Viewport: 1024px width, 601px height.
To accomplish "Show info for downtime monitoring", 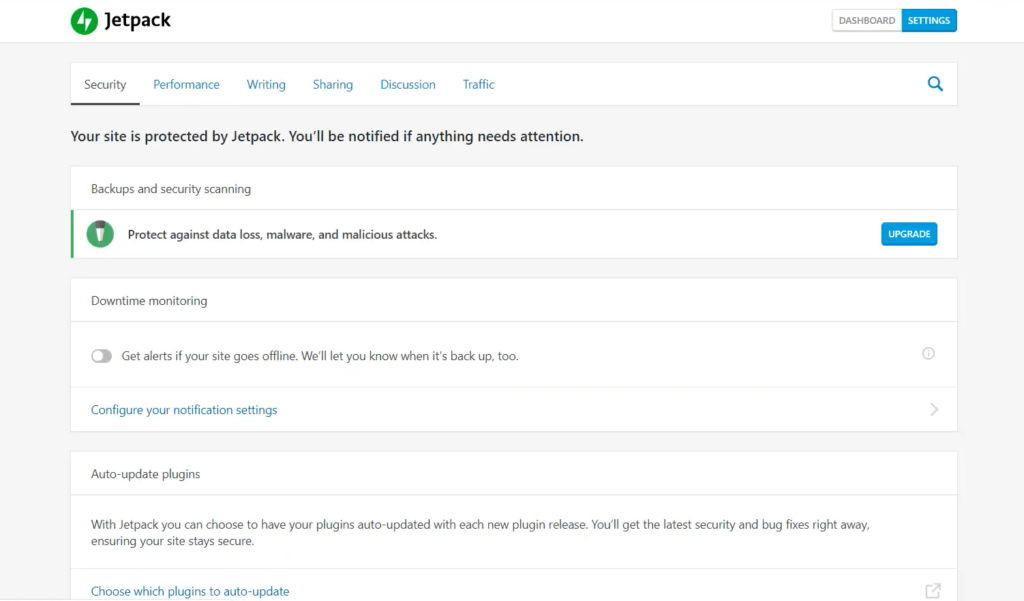I will [x=928, y=353].
